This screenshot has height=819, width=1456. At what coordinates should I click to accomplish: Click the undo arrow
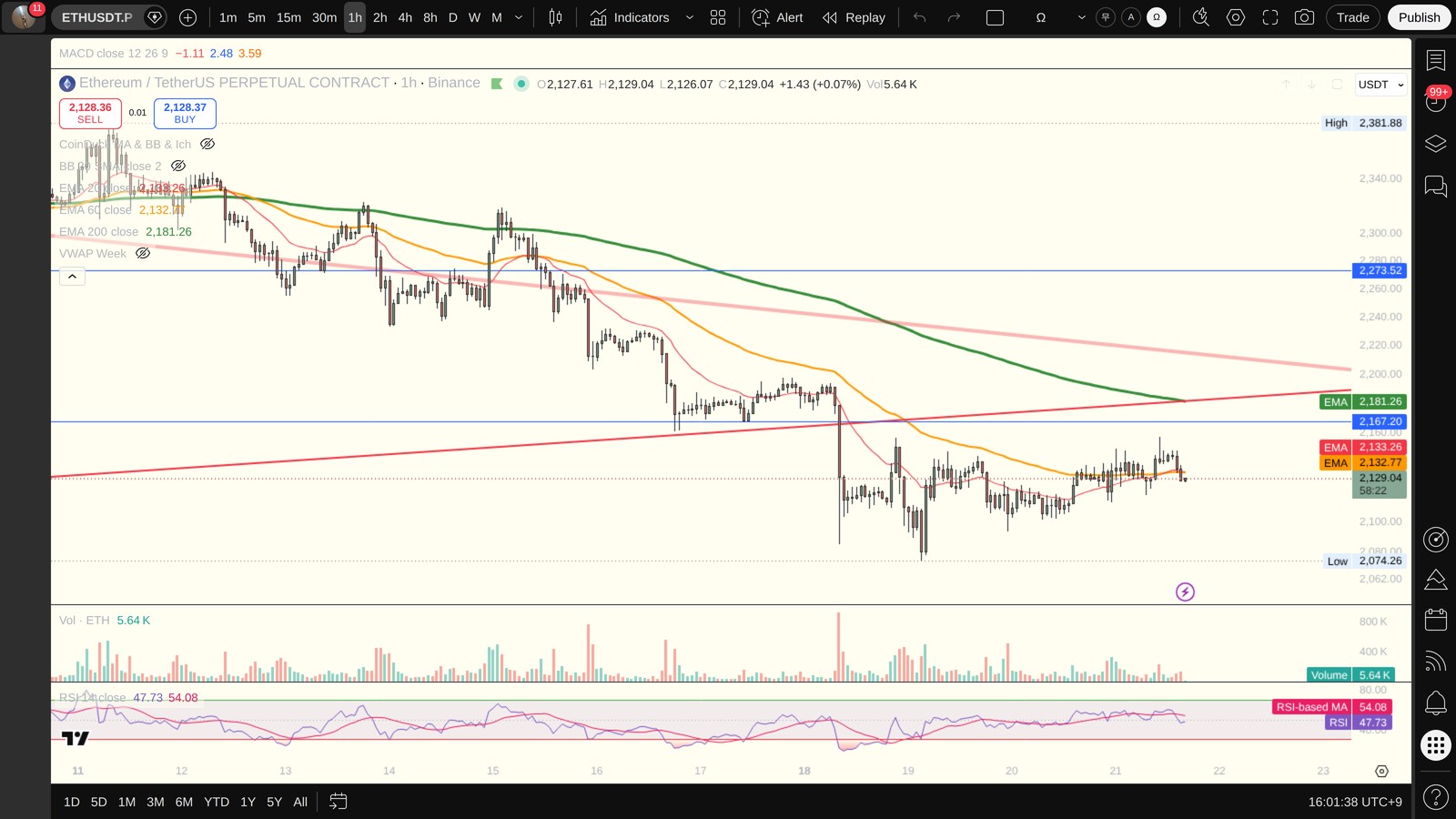920,17
